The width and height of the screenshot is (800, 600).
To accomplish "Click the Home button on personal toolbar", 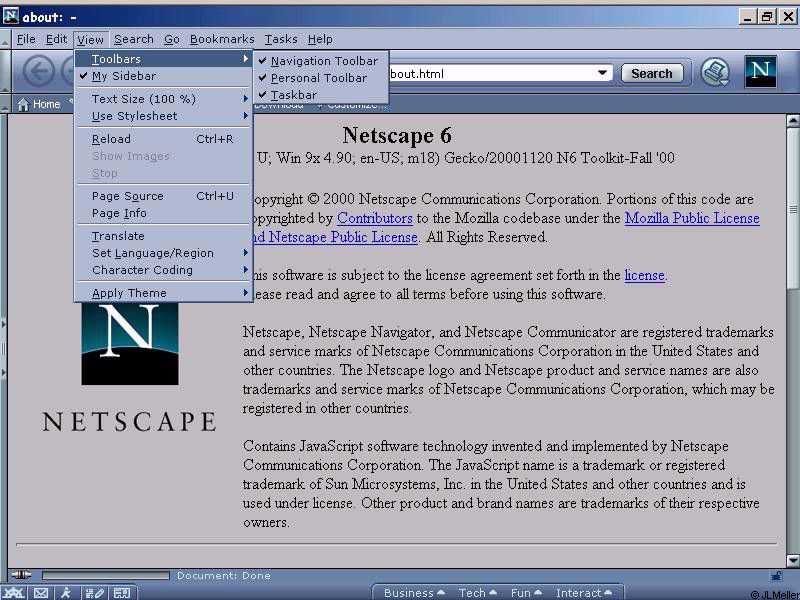I will point(39,104).
